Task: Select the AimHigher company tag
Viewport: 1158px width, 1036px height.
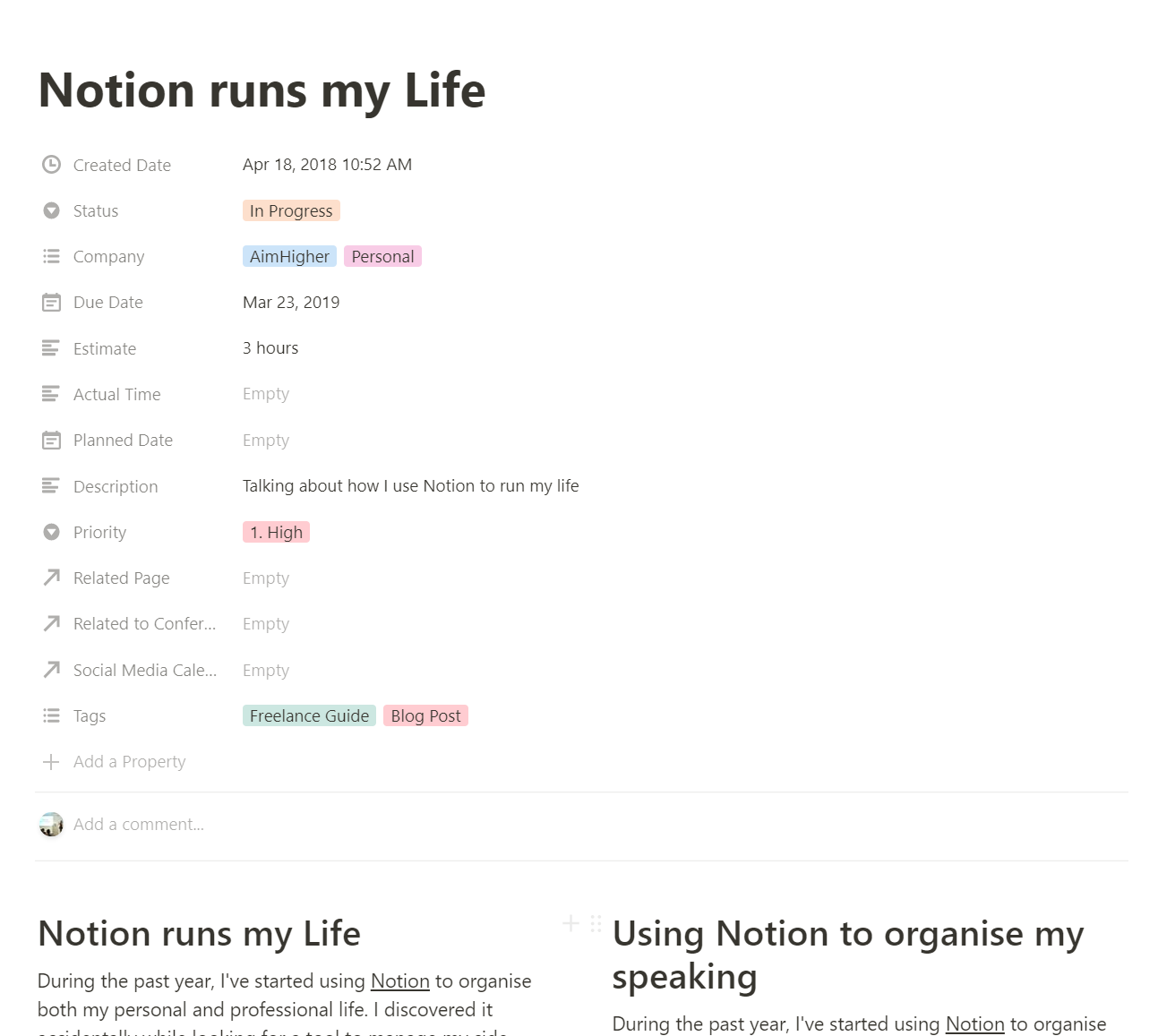Action: click(x=289, y=257)
